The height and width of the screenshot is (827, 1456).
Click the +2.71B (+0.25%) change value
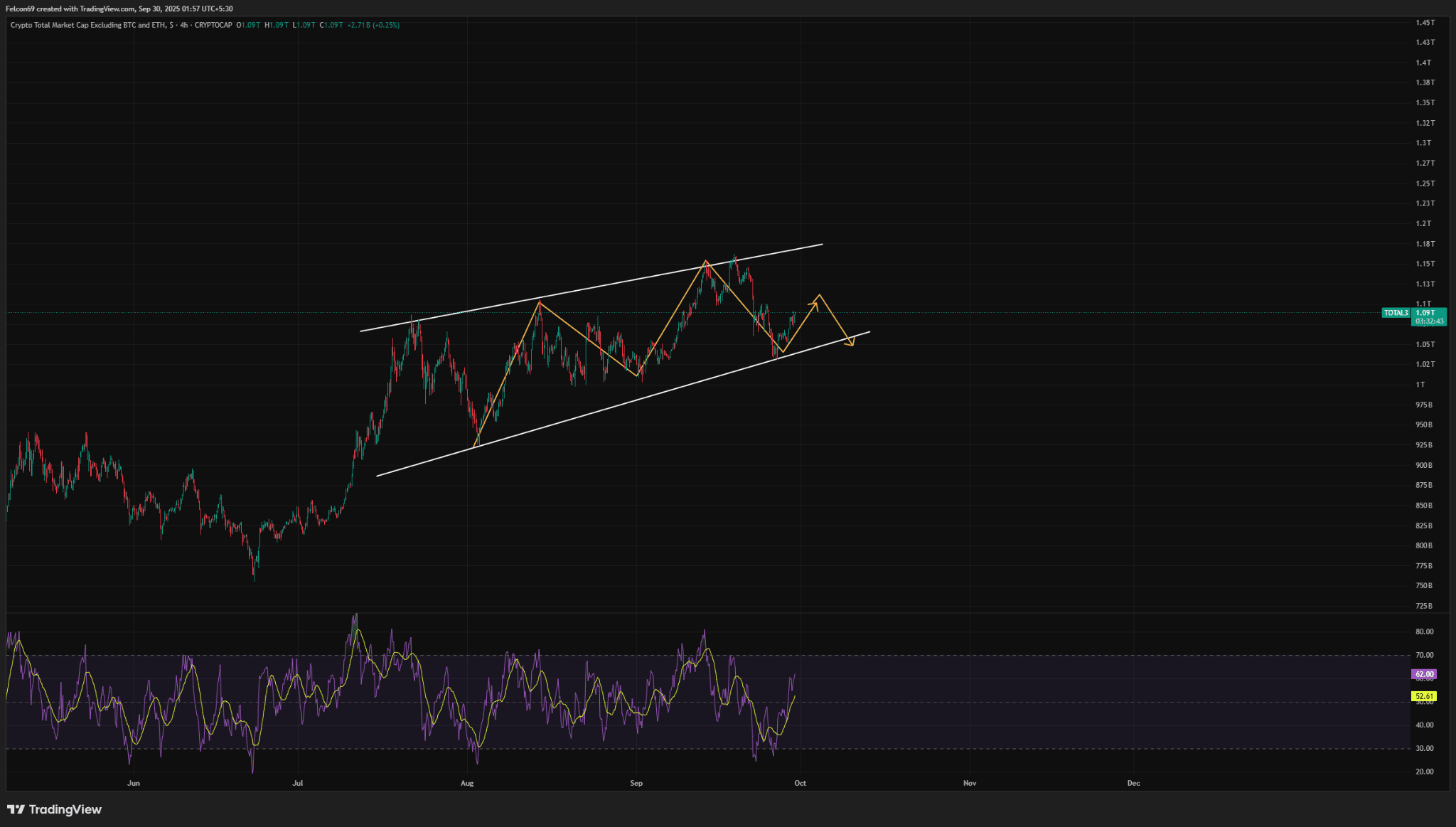coord(373,25)
